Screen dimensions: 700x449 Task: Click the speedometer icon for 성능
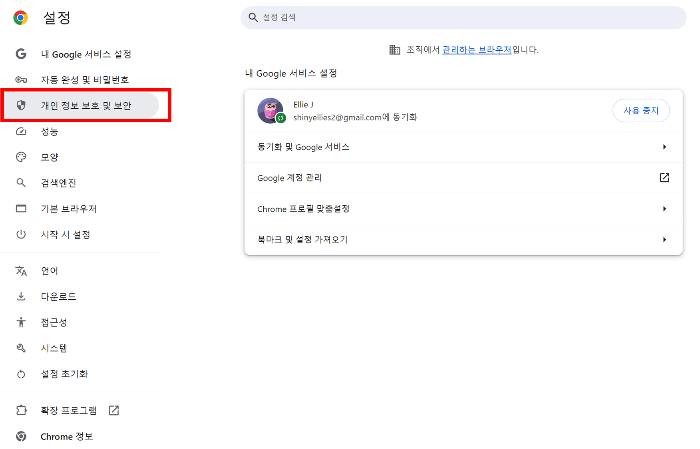[21, 131]
